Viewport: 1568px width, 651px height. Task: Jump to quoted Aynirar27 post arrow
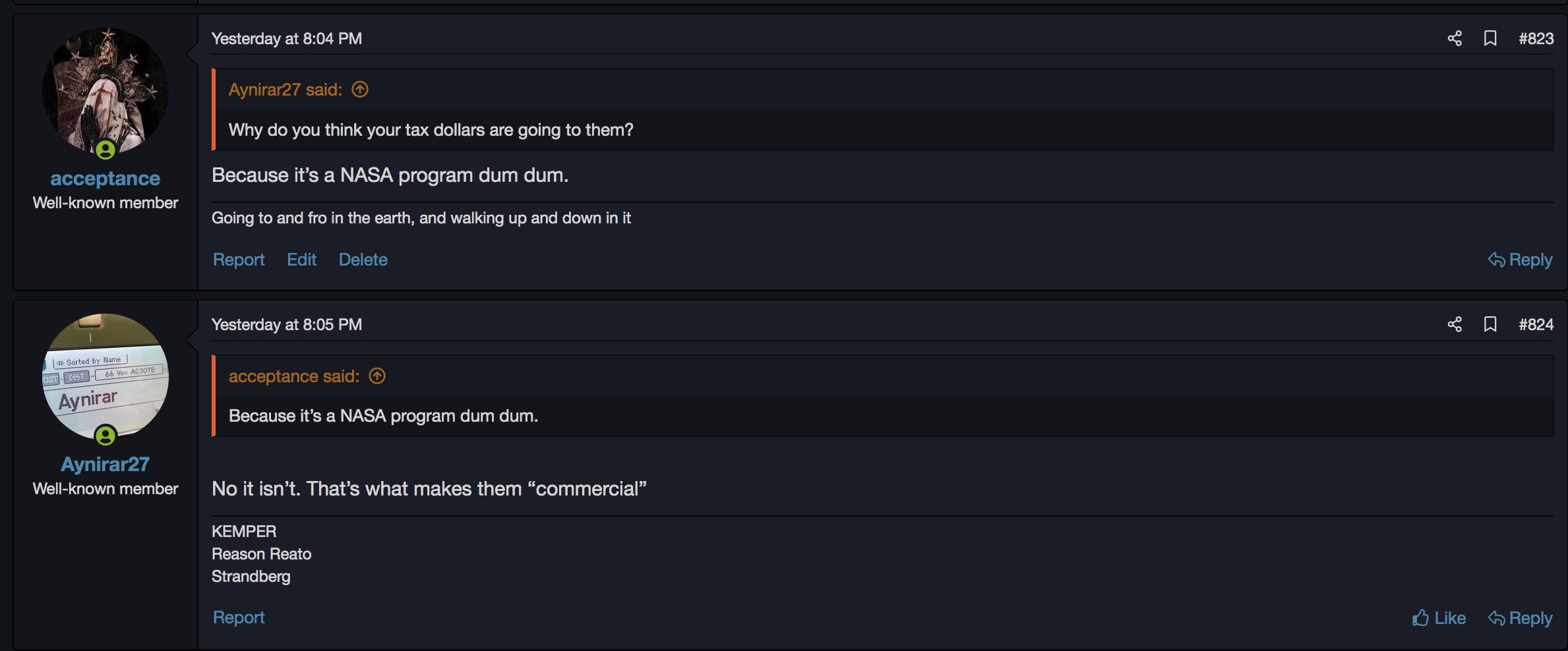click(360, 89)
